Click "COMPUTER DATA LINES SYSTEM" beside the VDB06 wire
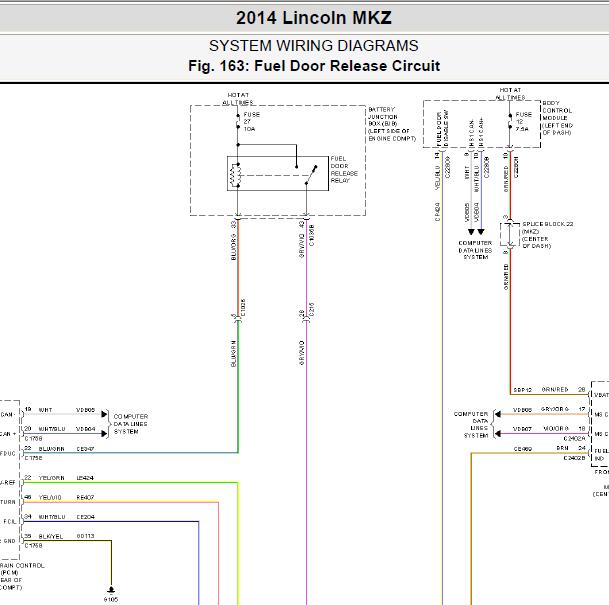The height and width of the screenshot is (605, 609). click(471, 425)
